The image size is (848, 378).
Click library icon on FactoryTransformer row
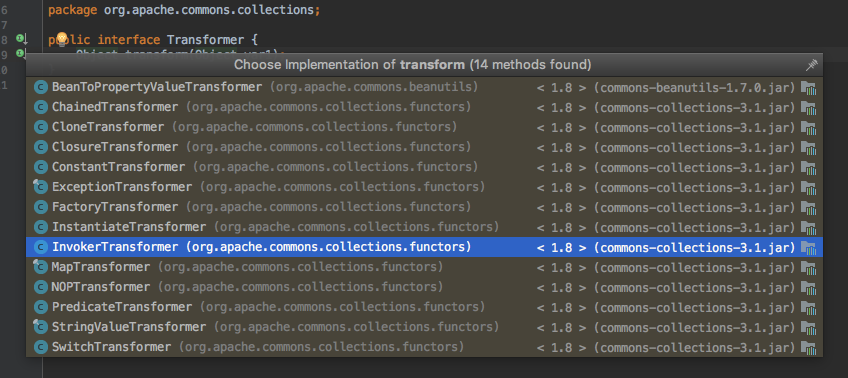808,208
